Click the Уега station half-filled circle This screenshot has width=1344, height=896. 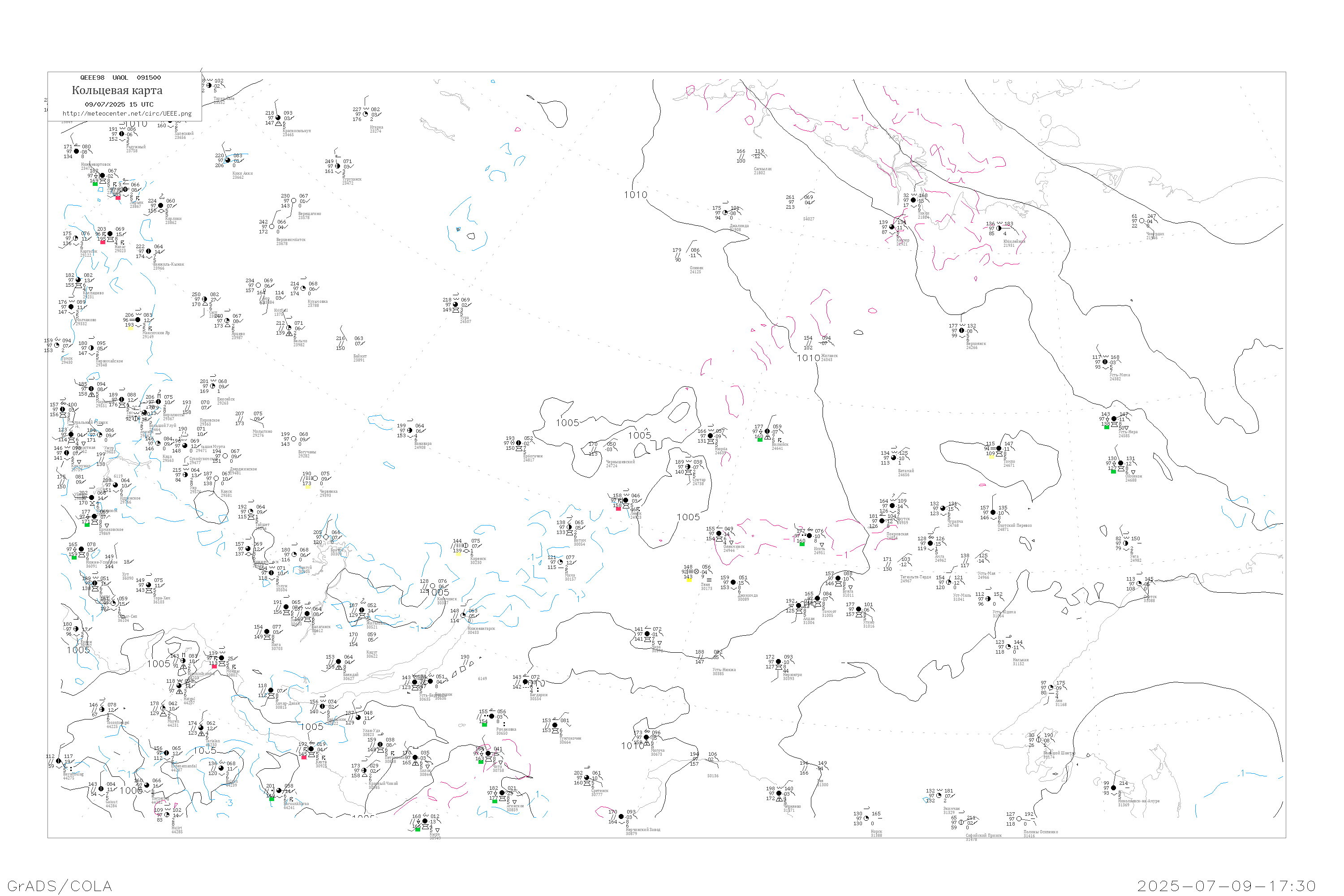point(1126,543)
